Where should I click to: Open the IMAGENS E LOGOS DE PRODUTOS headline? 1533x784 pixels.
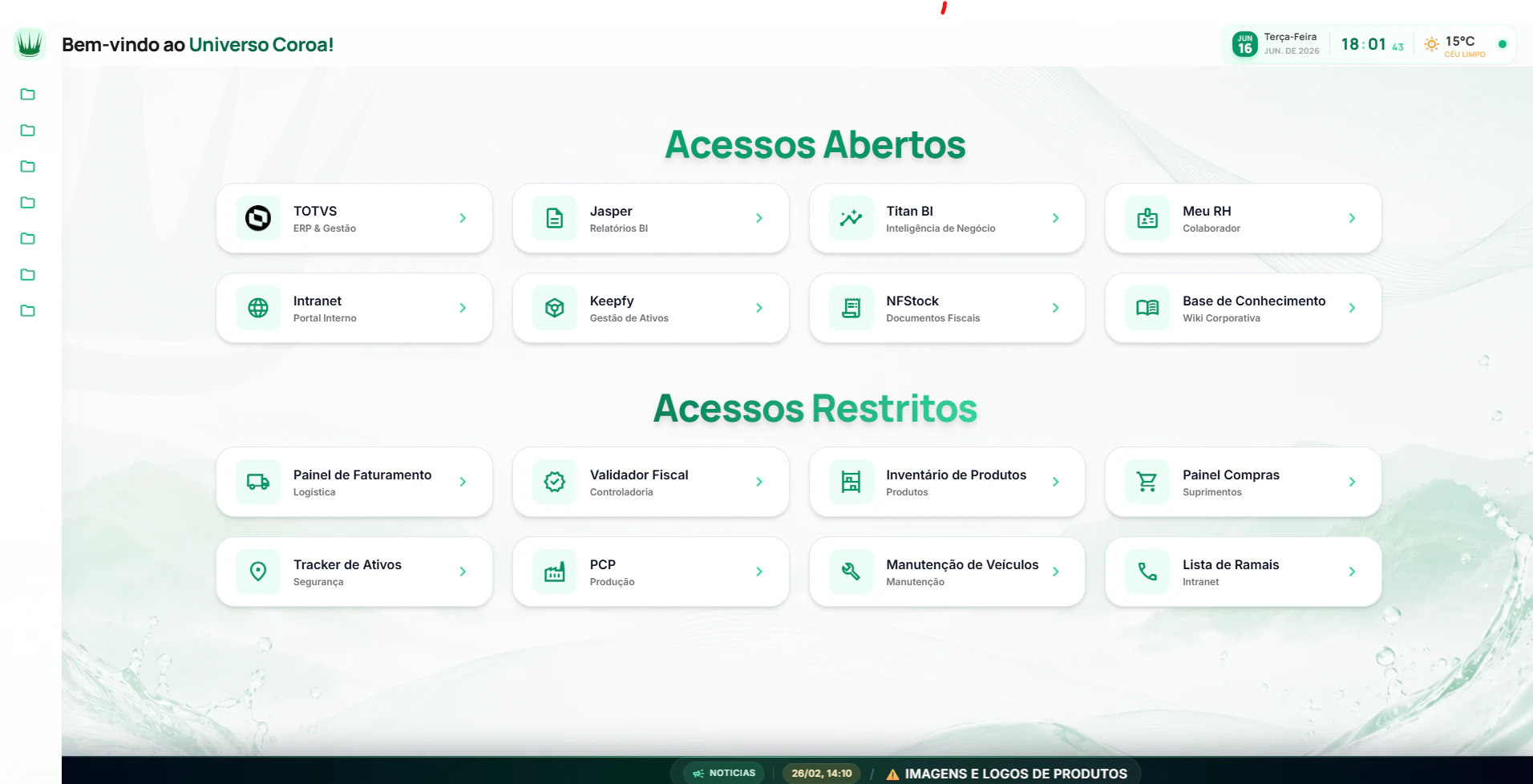click(1016, 774)
